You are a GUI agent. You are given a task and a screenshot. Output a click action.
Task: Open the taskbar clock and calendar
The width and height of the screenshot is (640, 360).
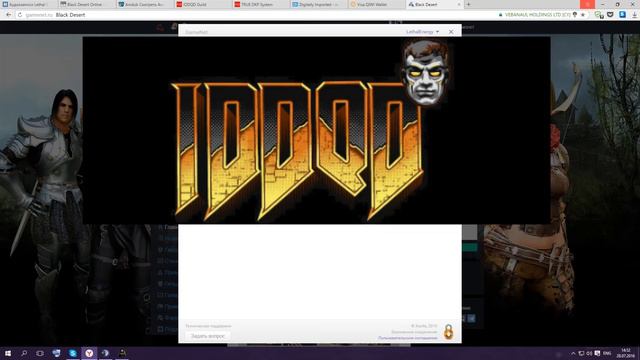click(626, 353)
